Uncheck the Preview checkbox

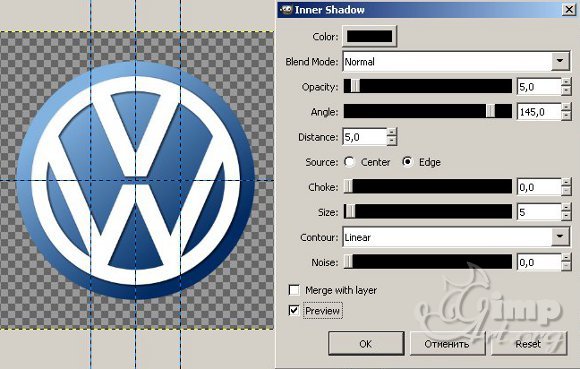[x=294, y=311]
